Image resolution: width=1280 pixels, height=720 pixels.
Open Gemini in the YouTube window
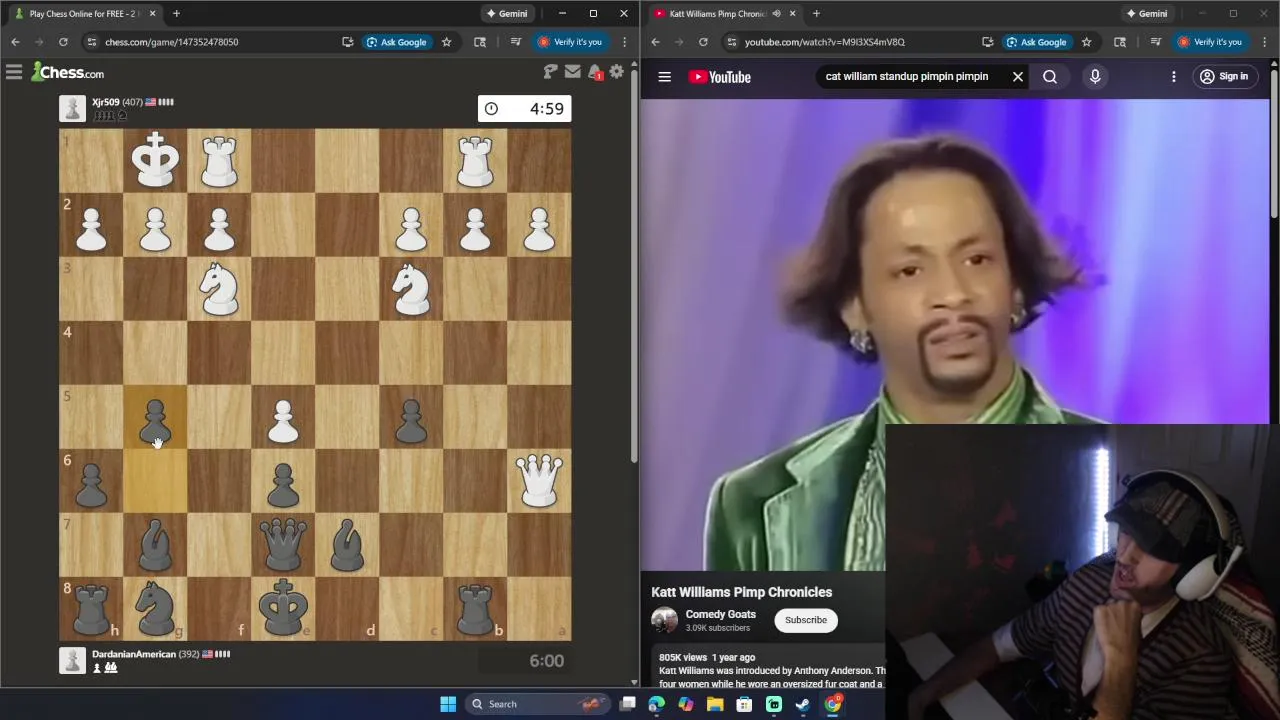point(1147,14)
